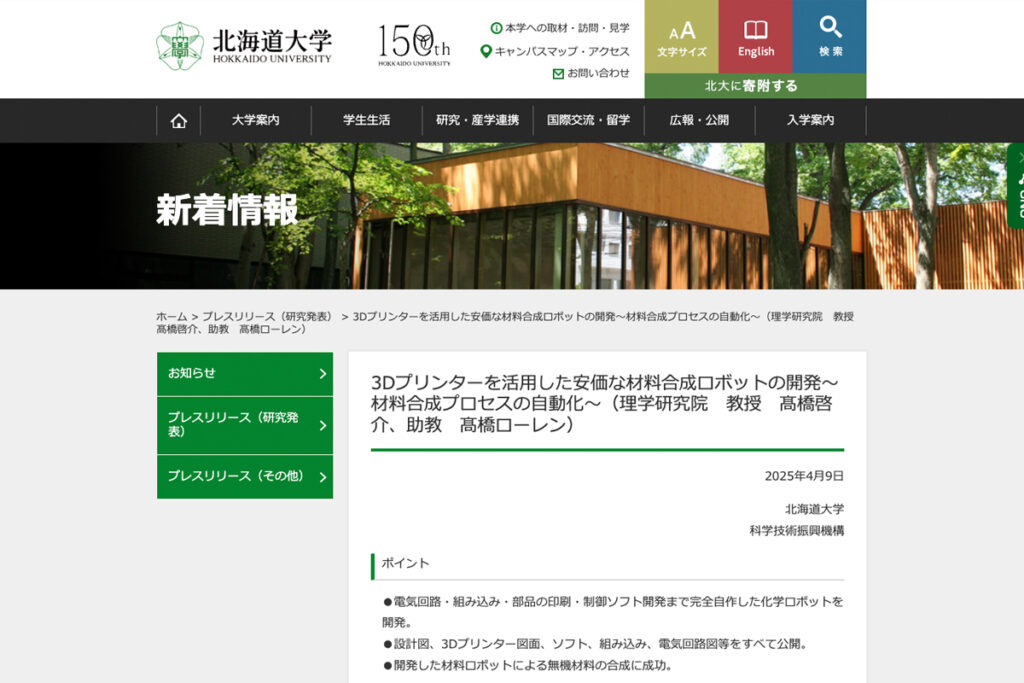
Task: Open お問い合わせ contact link
Action: click(591, 73)
